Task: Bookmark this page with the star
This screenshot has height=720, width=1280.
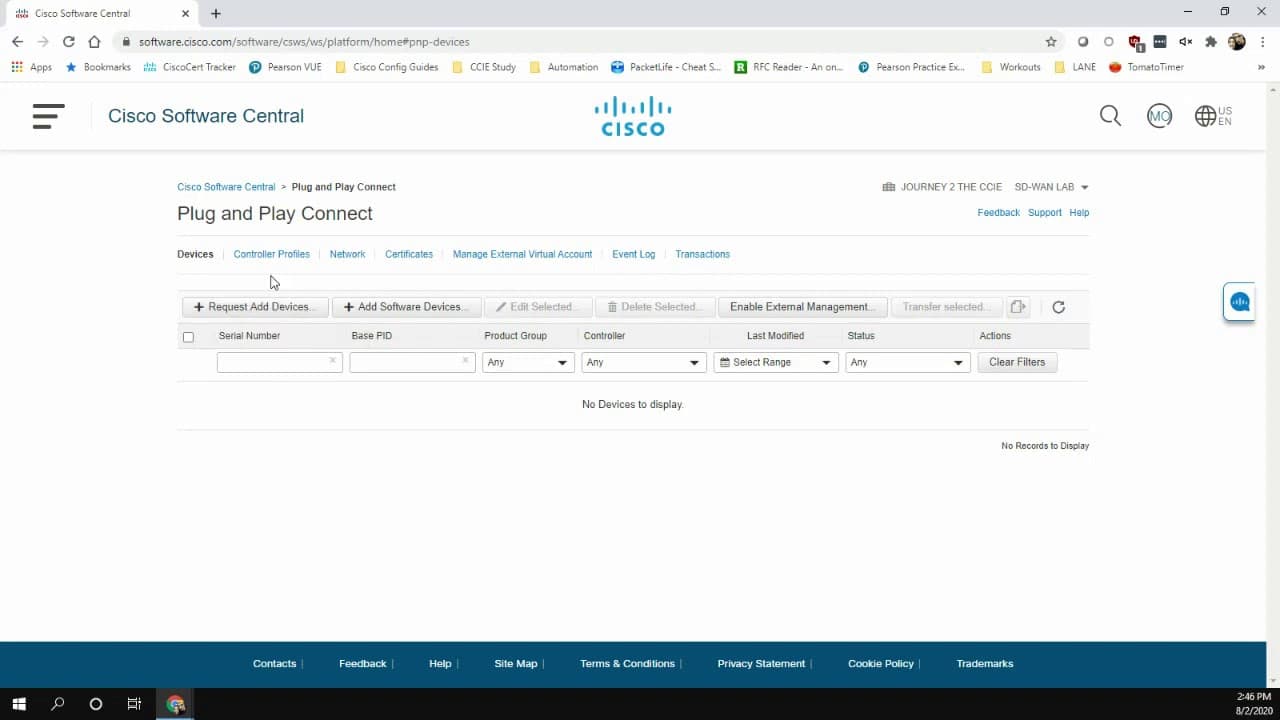Action: [1051, 42]
